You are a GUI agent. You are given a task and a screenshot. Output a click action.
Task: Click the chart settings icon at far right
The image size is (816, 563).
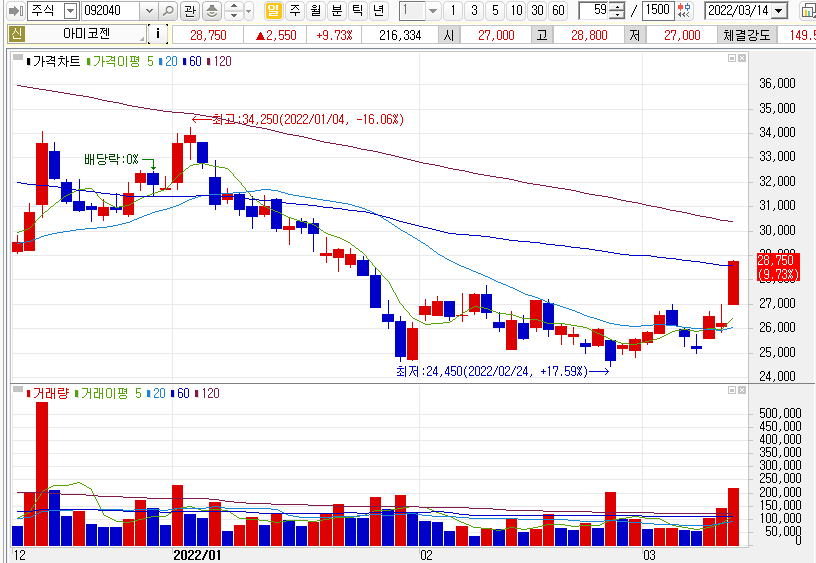pos(808,11)
